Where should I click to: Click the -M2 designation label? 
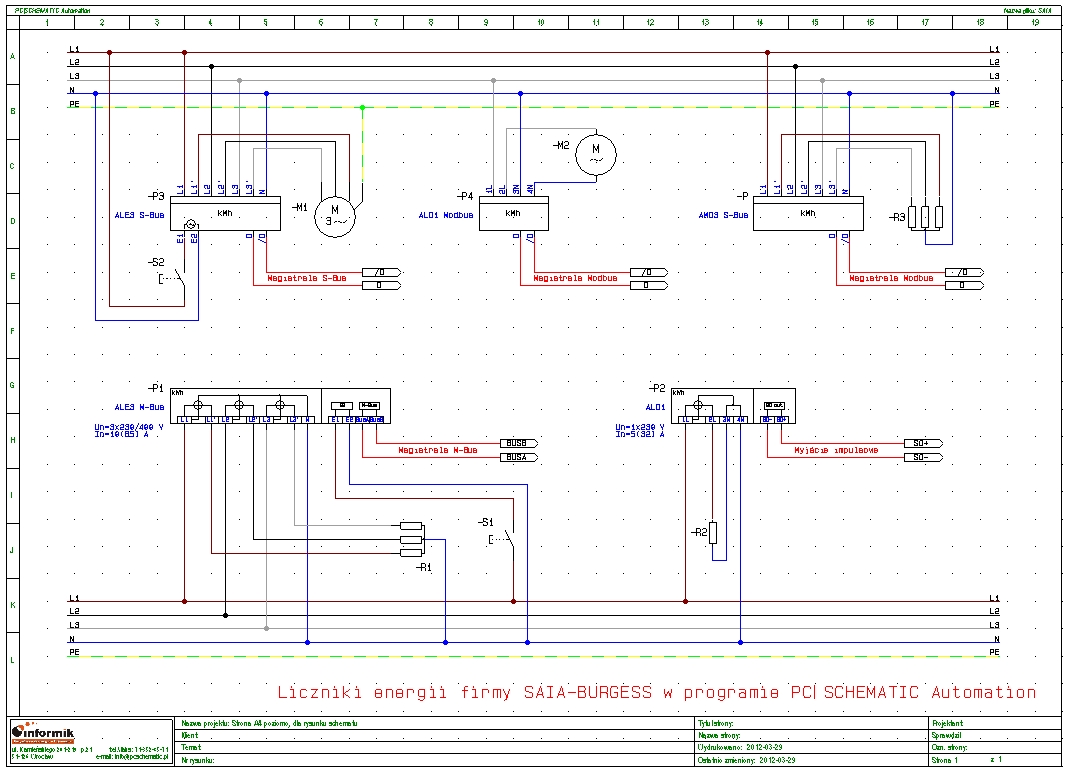point(561,145)
